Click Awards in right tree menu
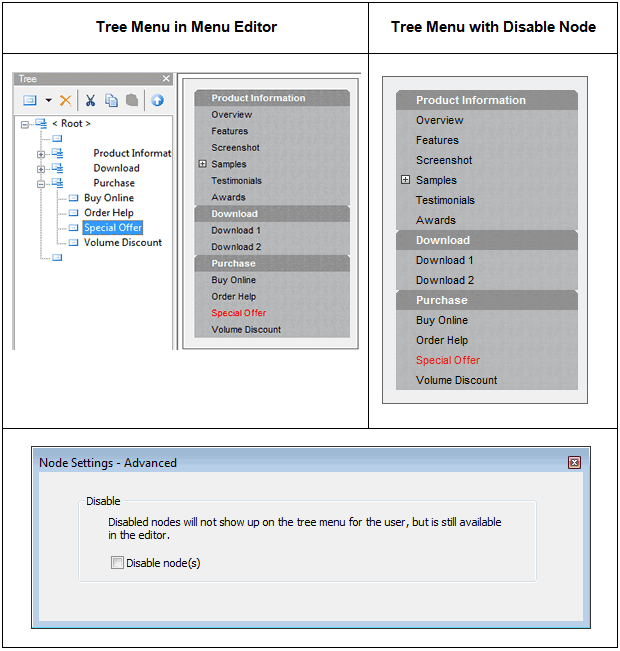Viewport: 620px width, 651px height. tap(436, 220)
